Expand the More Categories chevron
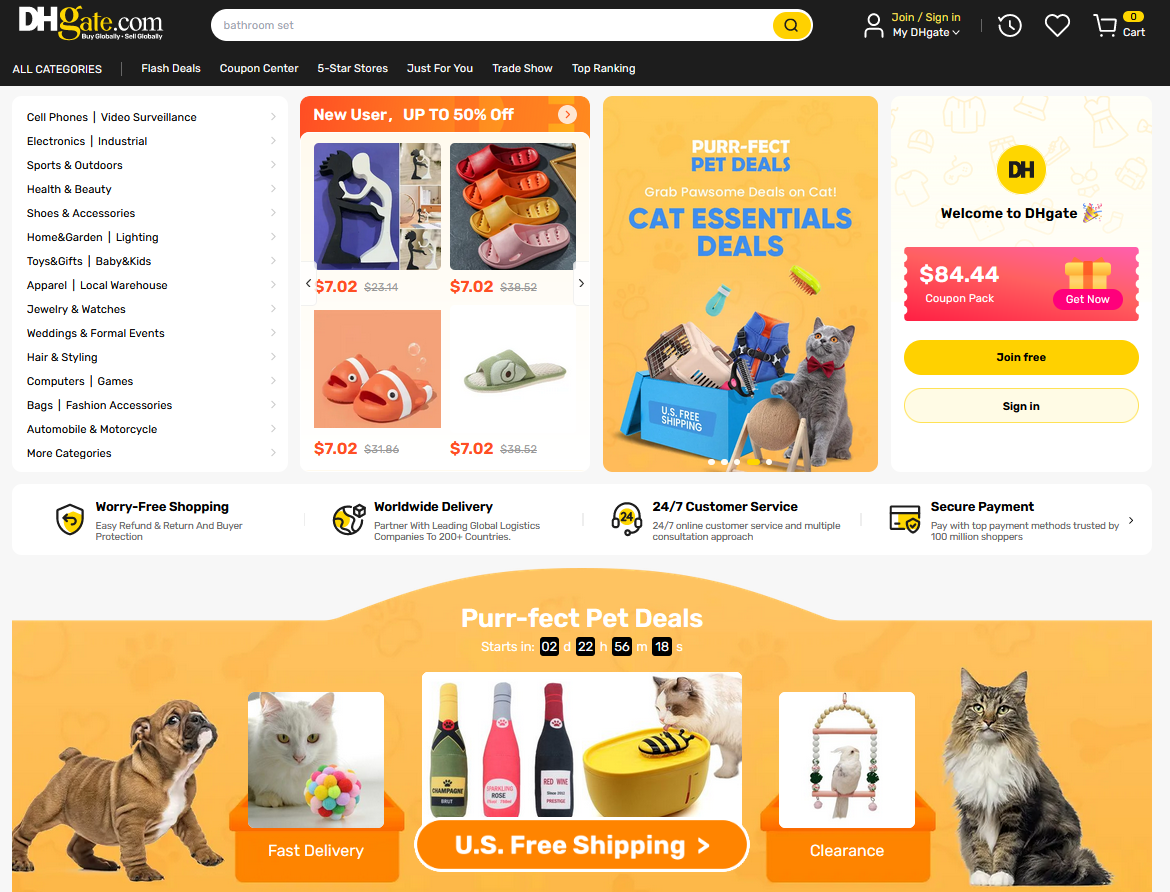Screen dimensions: 1170x892 click(x=273, y=452)
